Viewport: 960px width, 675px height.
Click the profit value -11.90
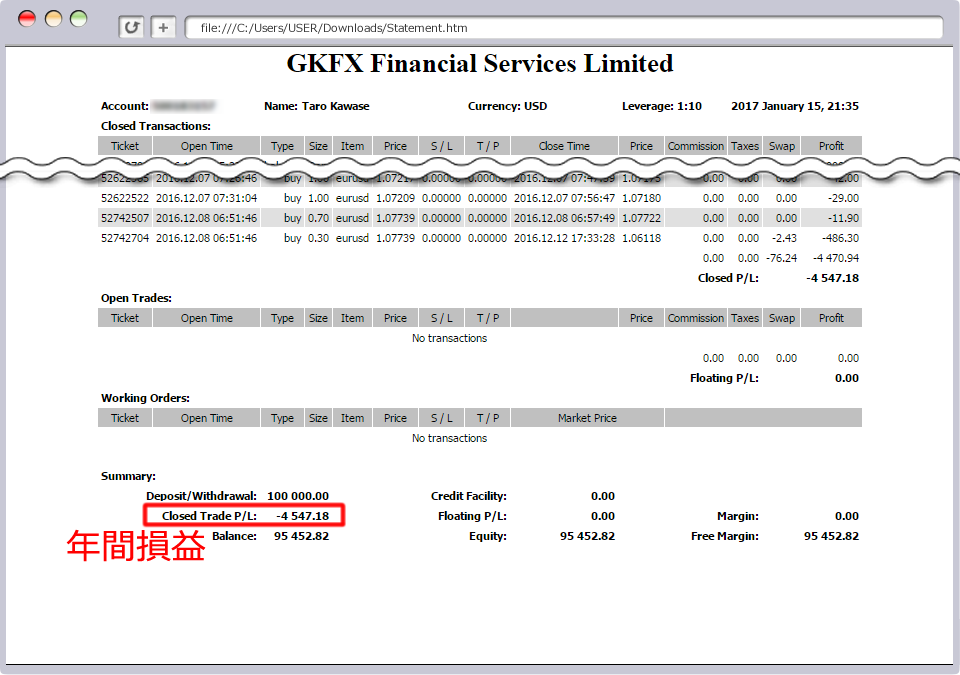tap(843, 218)
